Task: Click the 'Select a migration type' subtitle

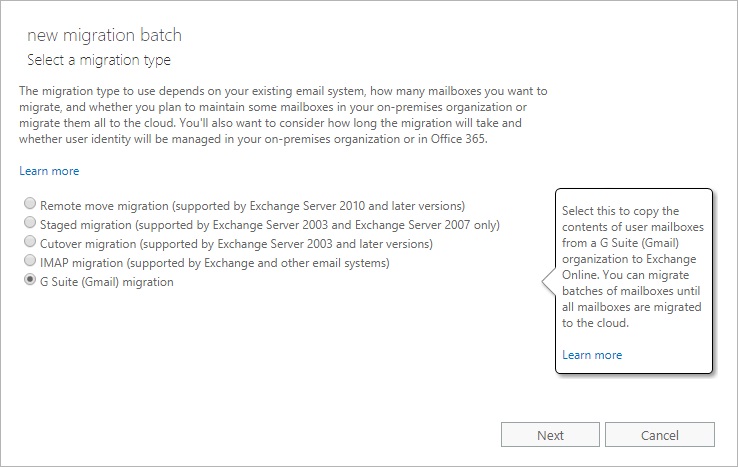Action: 99,60
